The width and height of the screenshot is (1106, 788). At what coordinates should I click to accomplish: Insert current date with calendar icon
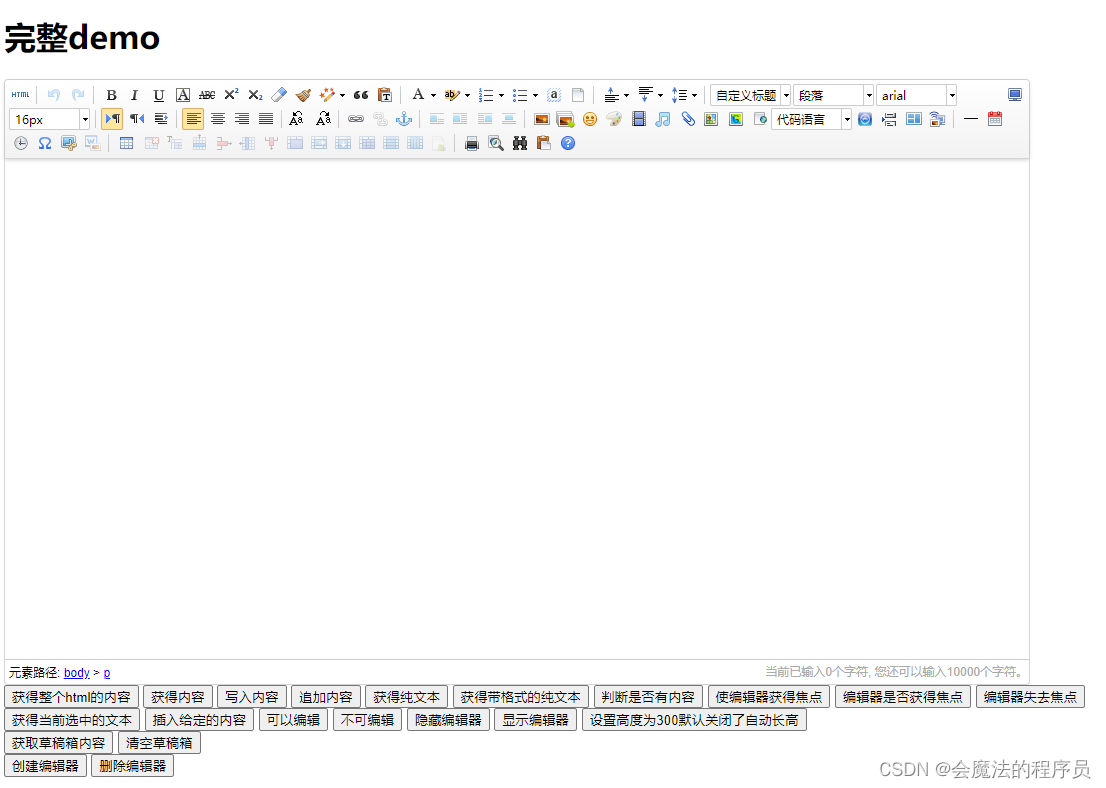pyautogui.click(x=995, y=119)
